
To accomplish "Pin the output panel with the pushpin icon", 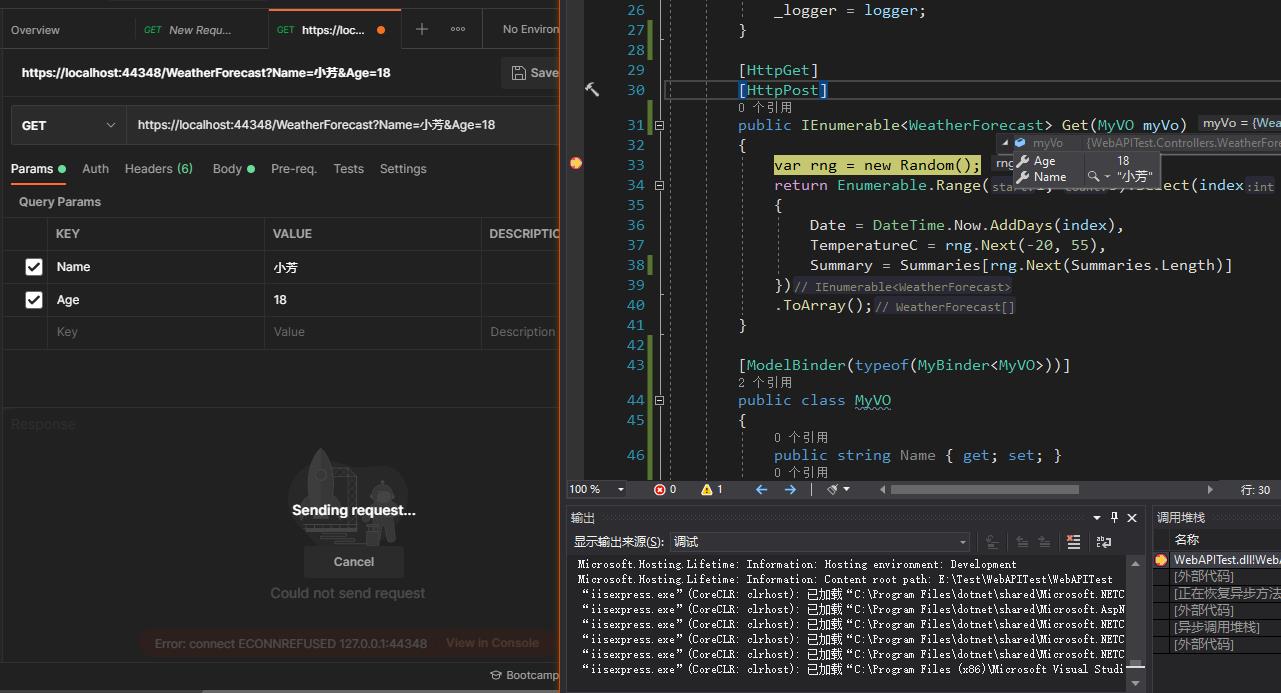I will (1113, 518).
